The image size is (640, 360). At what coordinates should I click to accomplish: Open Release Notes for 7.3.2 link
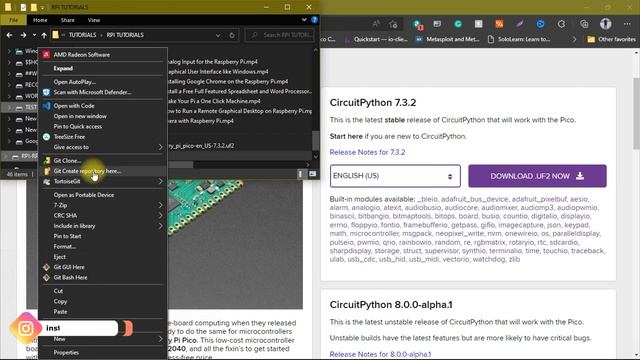pyautogui.click(x=367, y=152)
